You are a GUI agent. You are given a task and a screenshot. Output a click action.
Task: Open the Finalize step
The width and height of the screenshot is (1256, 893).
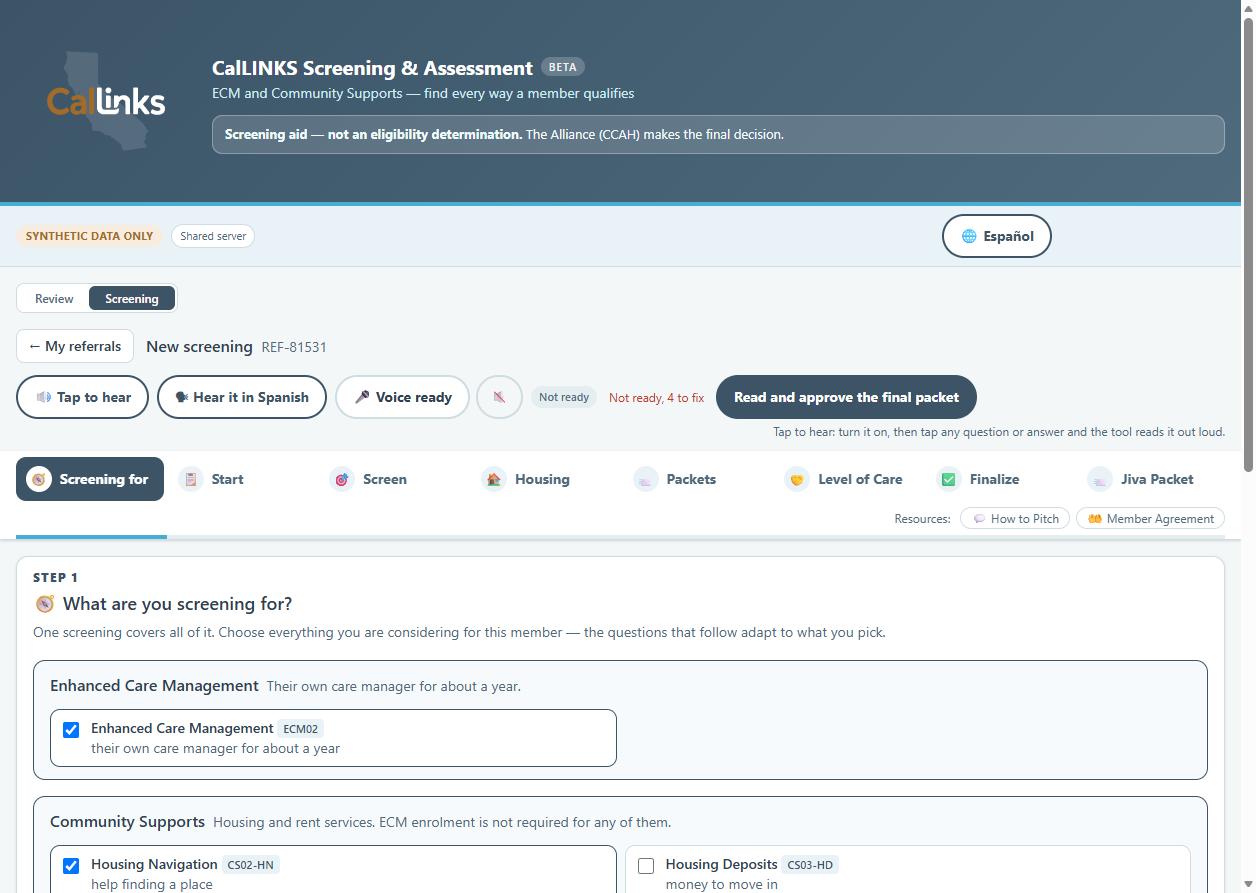[x=999, y=479]
